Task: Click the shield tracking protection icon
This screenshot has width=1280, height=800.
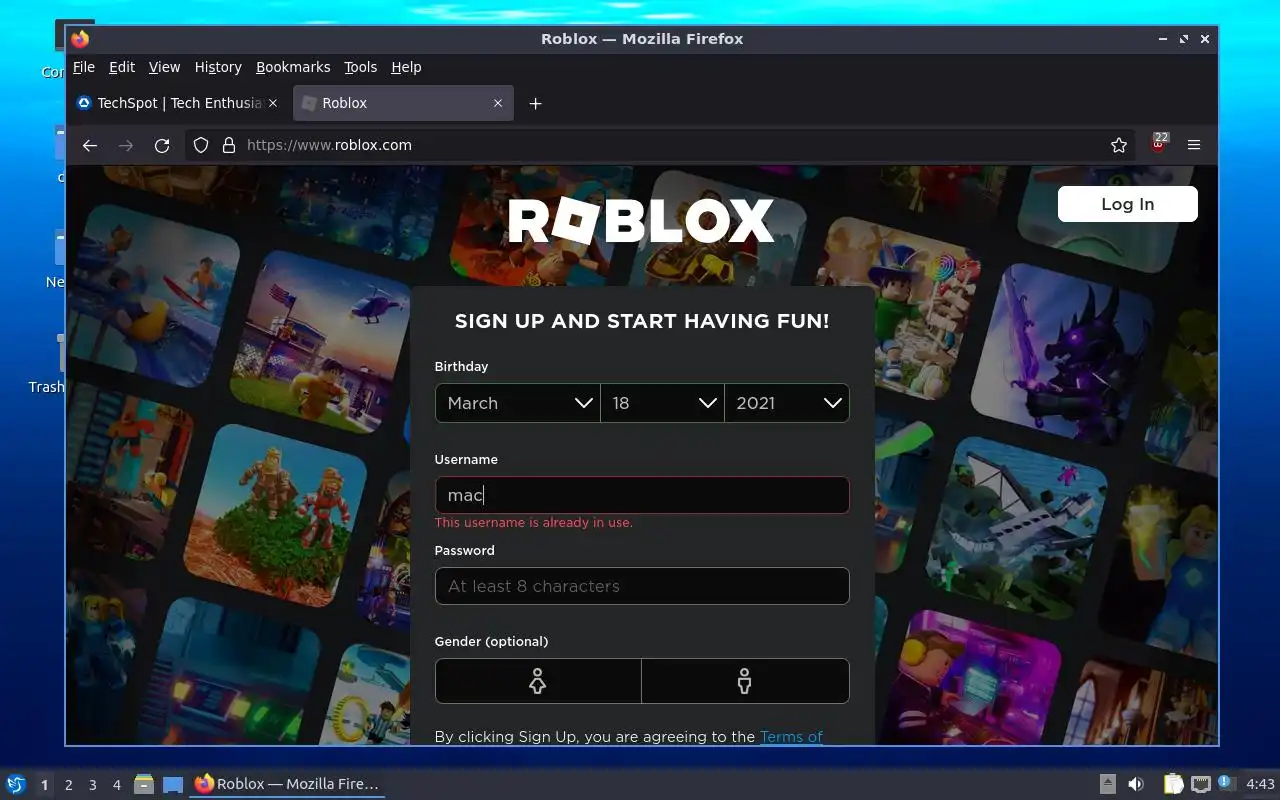Action: pyautogui.click(x=201, y=145)
